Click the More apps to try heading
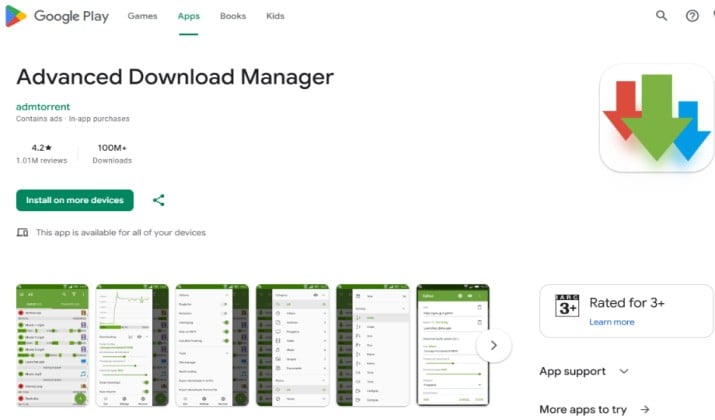The height and width of the screenshot is (420, 715). (x=583, y=410)
